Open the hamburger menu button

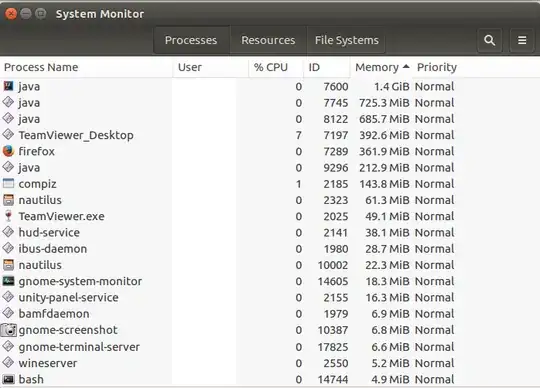(x=522, y=40)
